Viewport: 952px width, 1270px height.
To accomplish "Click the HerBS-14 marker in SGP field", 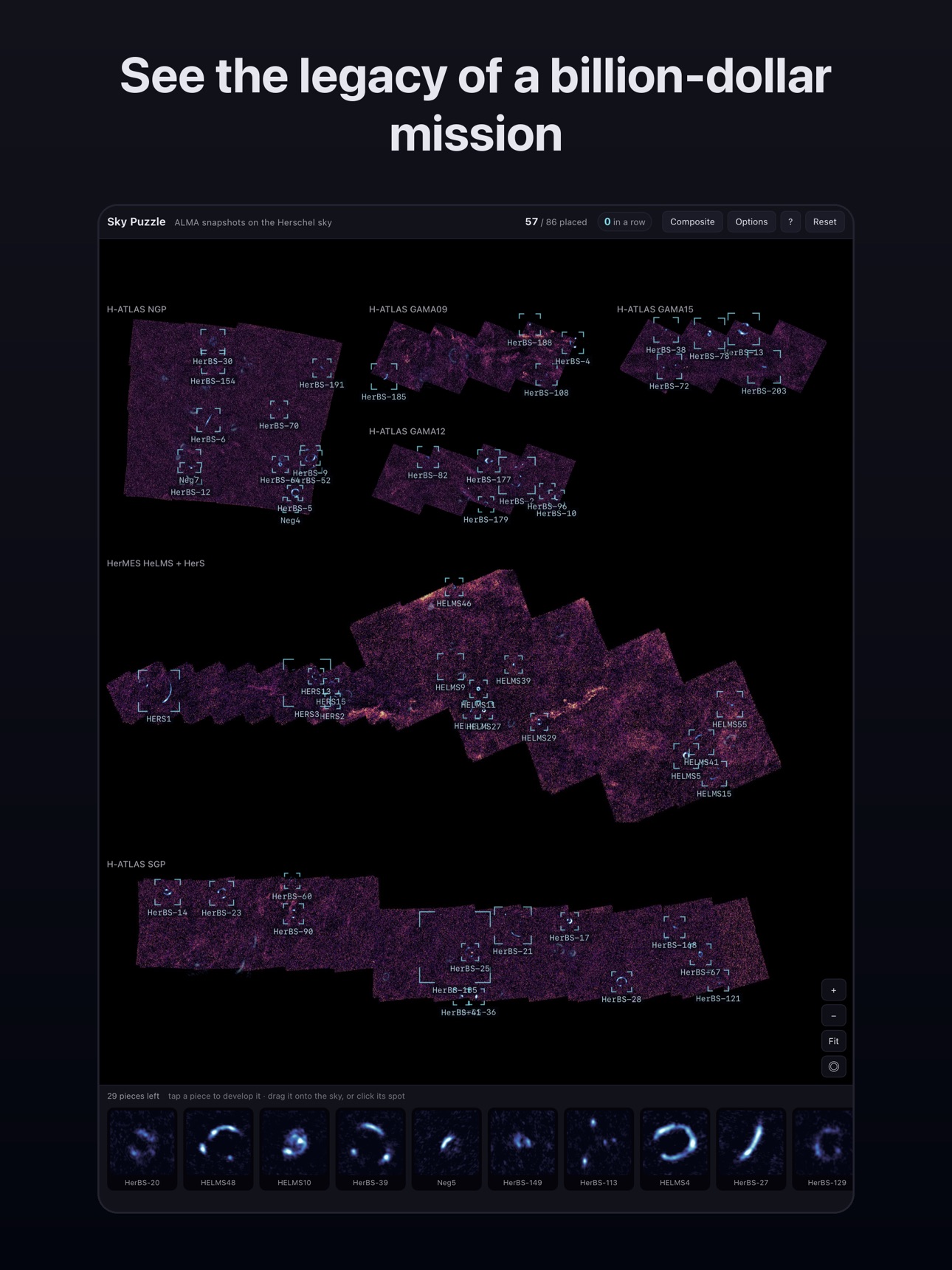I will coord(168,893).
